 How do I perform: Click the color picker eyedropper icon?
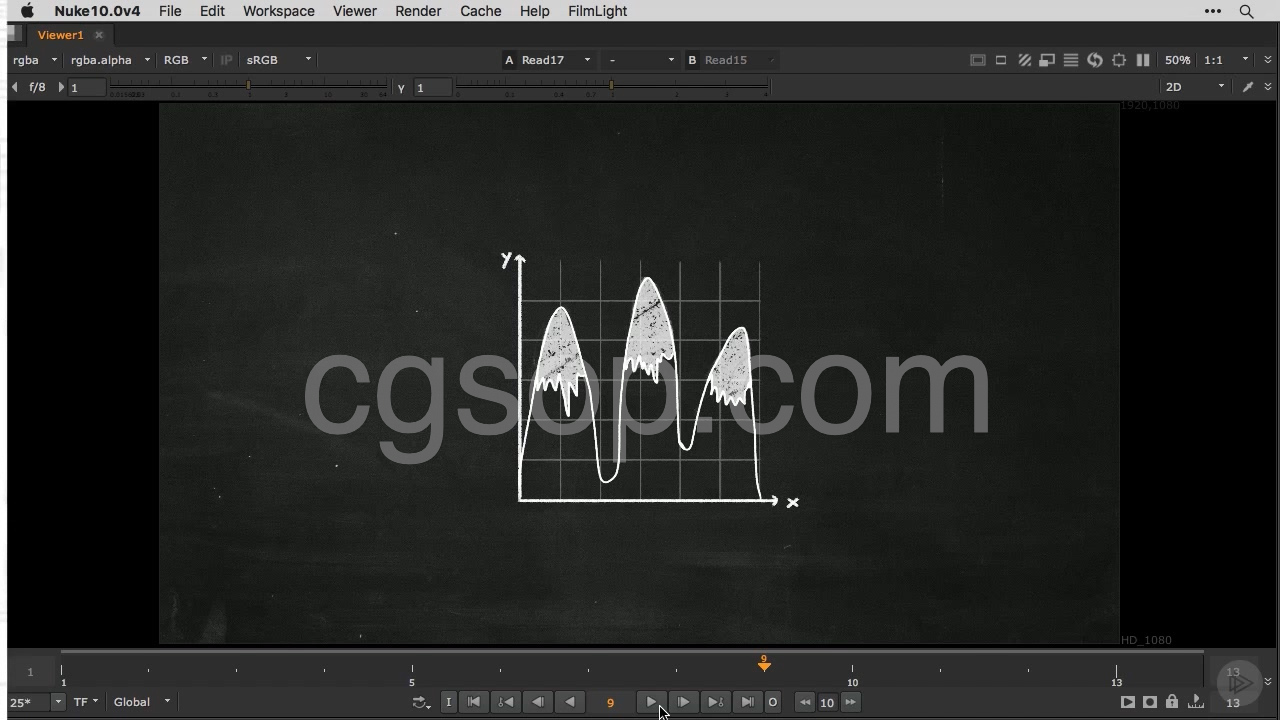(x=1248, y=87)
